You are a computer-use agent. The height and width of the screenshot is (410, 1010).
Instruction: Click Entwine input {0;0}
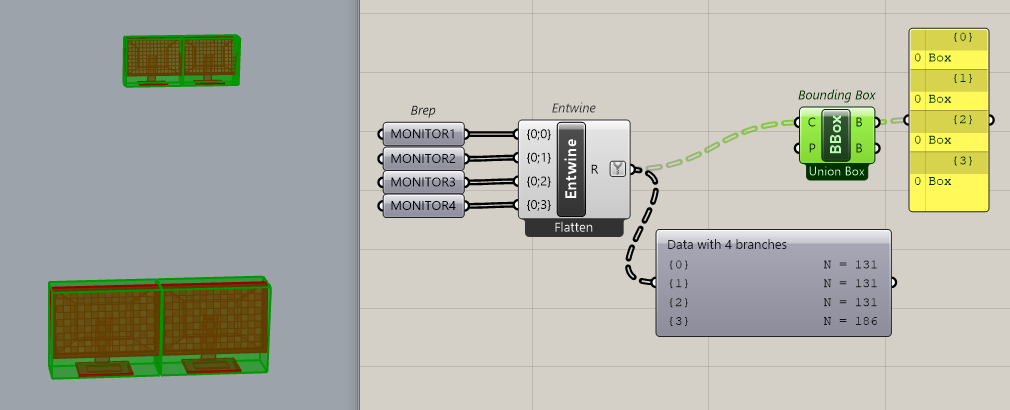click(538, 134)
